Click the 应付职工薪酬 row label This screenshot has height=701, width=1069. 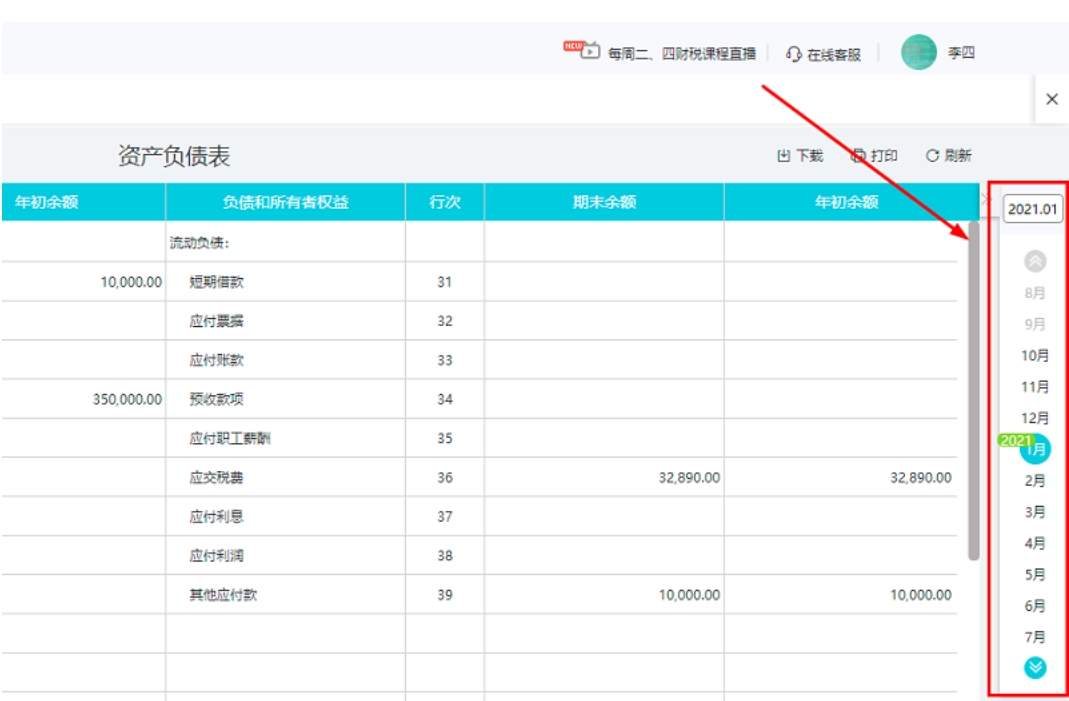click(x=230, y=438)
